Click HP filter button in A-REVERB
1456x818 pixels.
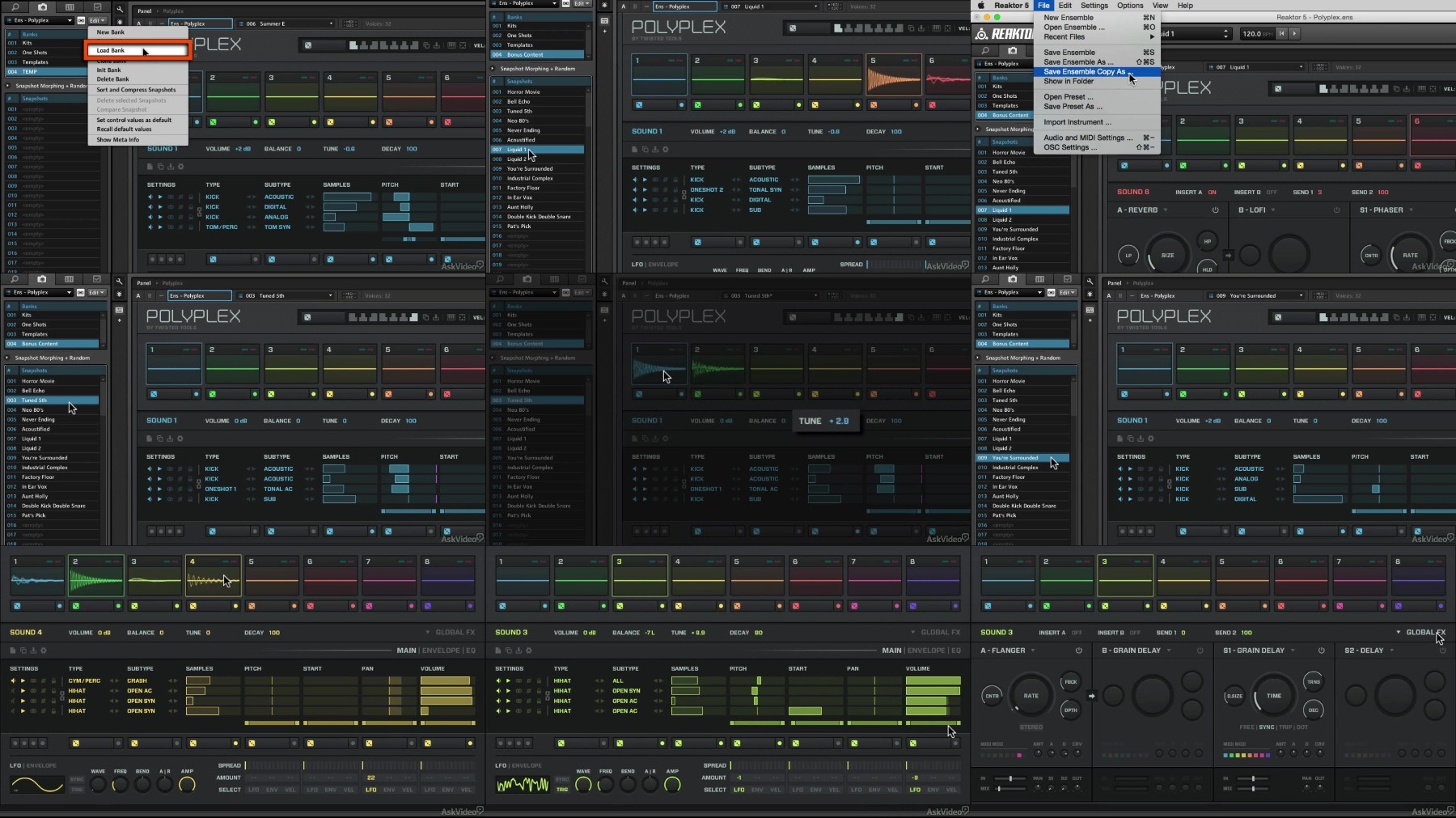(x=1208, y=241)
